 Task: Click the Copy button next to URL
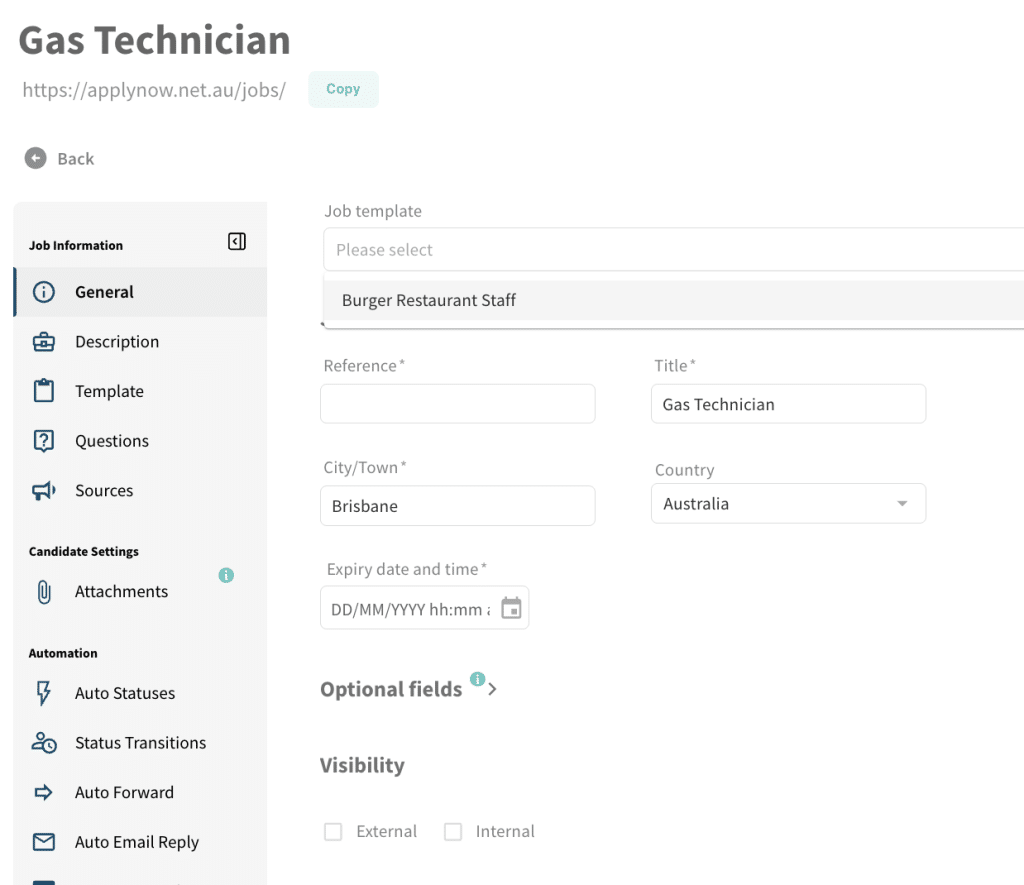[x=343, y=89]
